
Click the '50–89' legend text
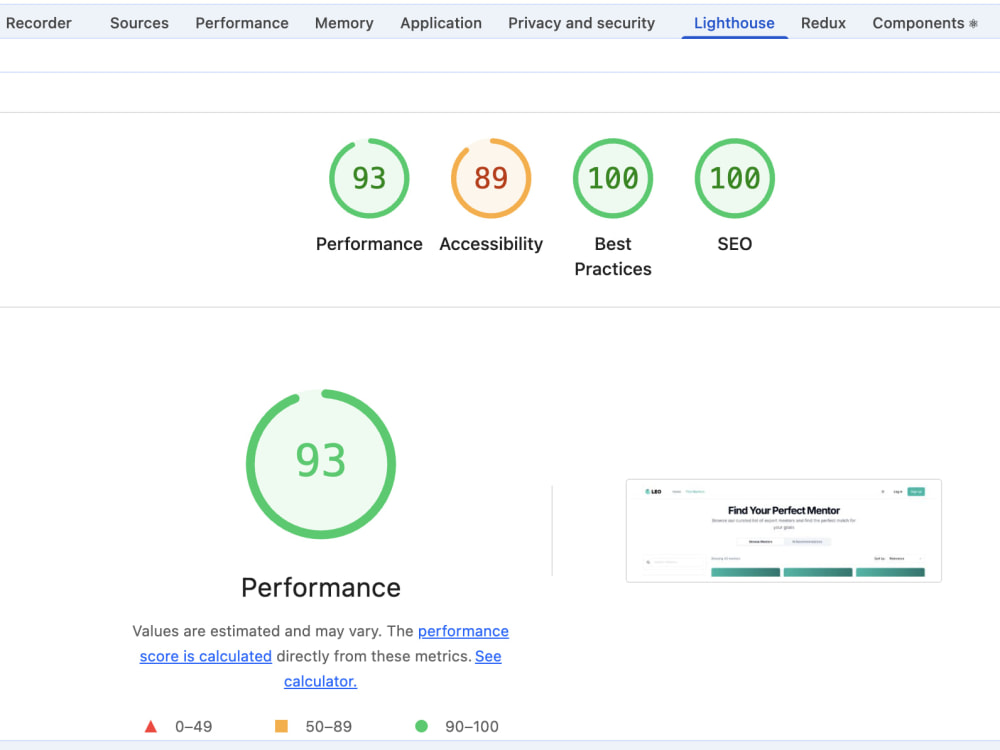pos(328,726)
